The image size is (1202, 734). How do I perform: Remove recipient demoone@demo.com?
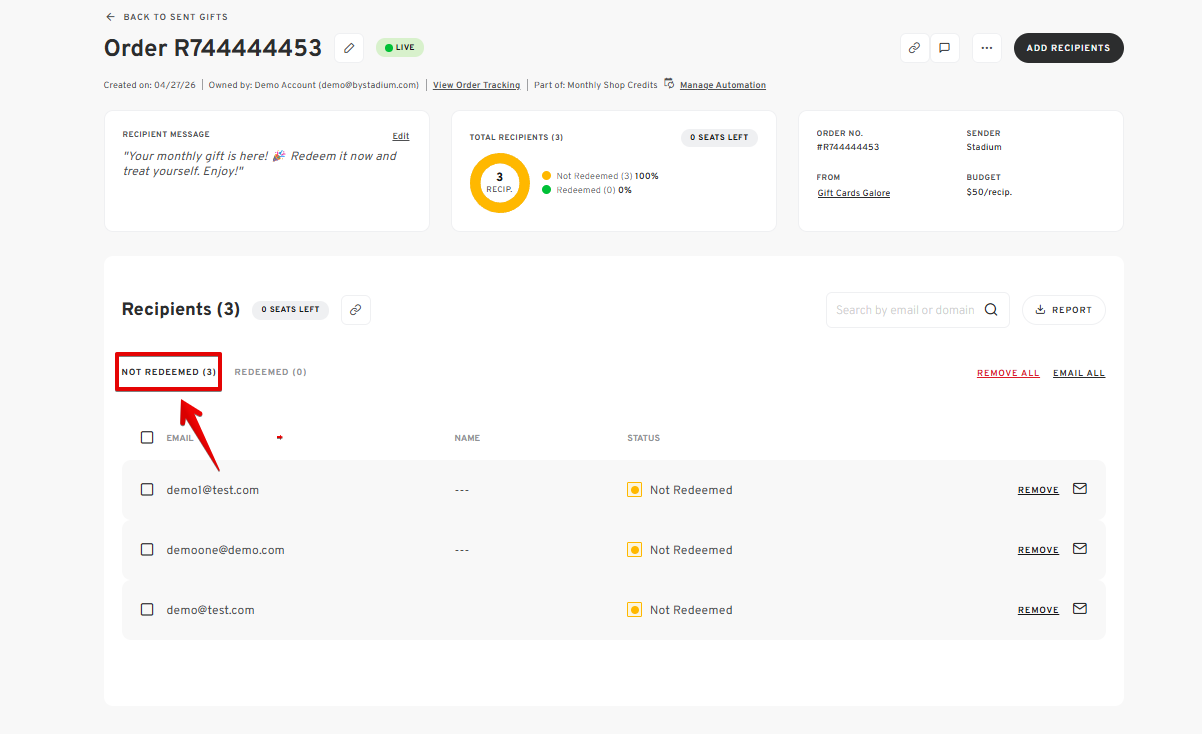pos(1038,550)
